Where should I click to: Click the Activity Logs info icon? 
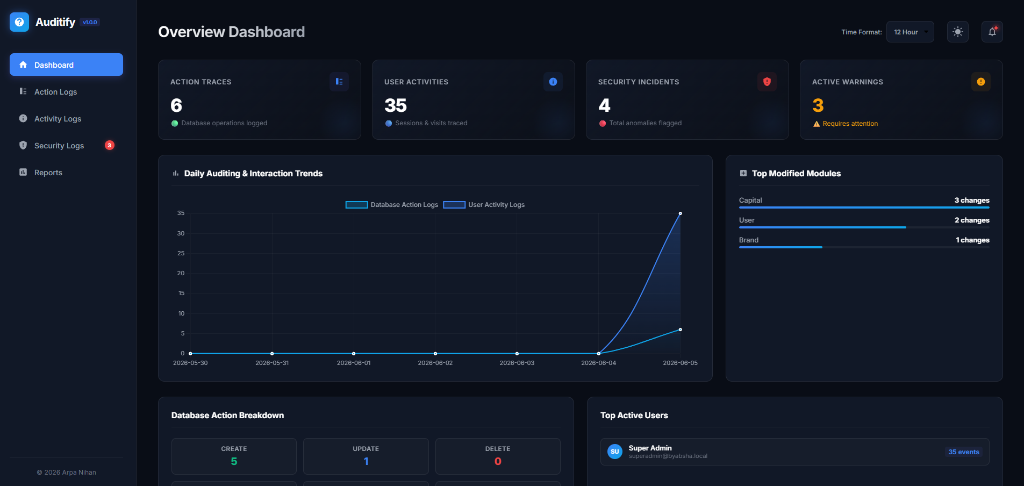point(24,118)
